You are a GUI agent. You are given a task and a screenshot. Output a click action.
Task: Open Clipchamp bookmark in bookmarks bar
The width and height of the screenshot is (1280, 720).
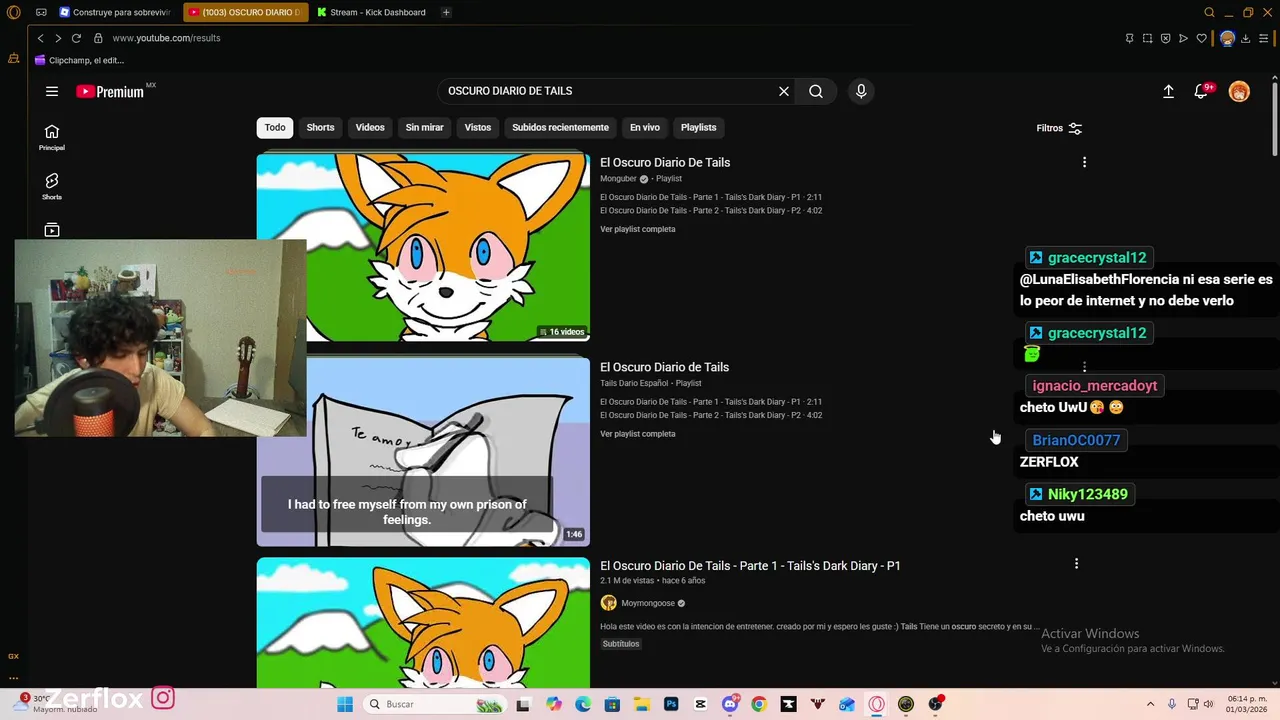pyautogui.click(x=80, y=60)
